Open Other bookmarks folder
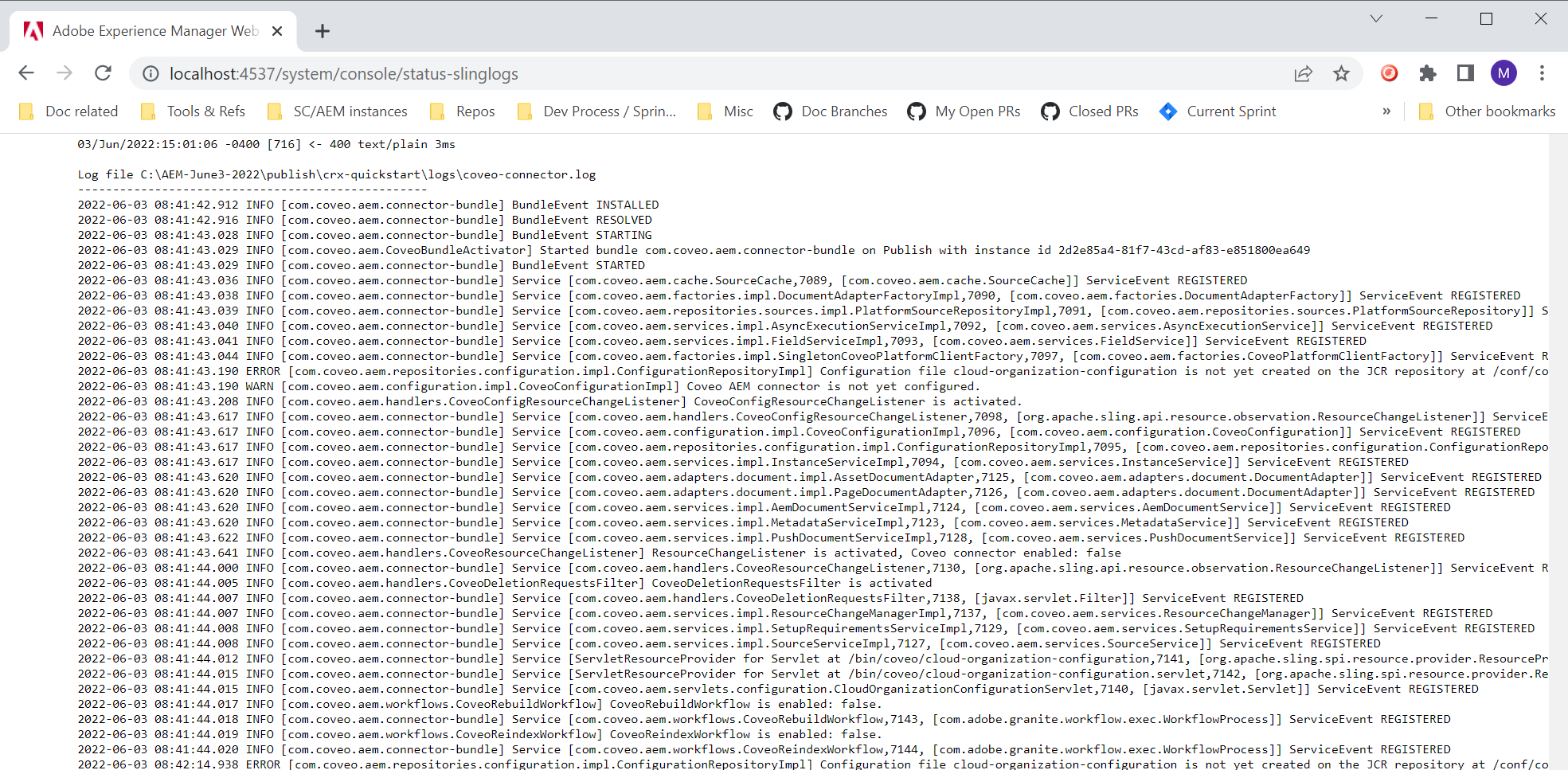 click(x=1487, y=111)
